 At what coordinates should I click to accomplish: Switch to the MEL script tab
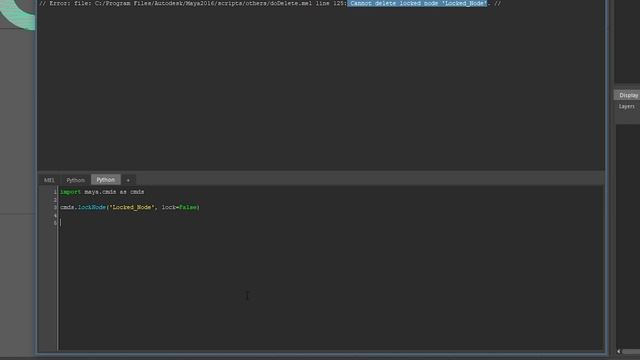click(x=49, y=180)
